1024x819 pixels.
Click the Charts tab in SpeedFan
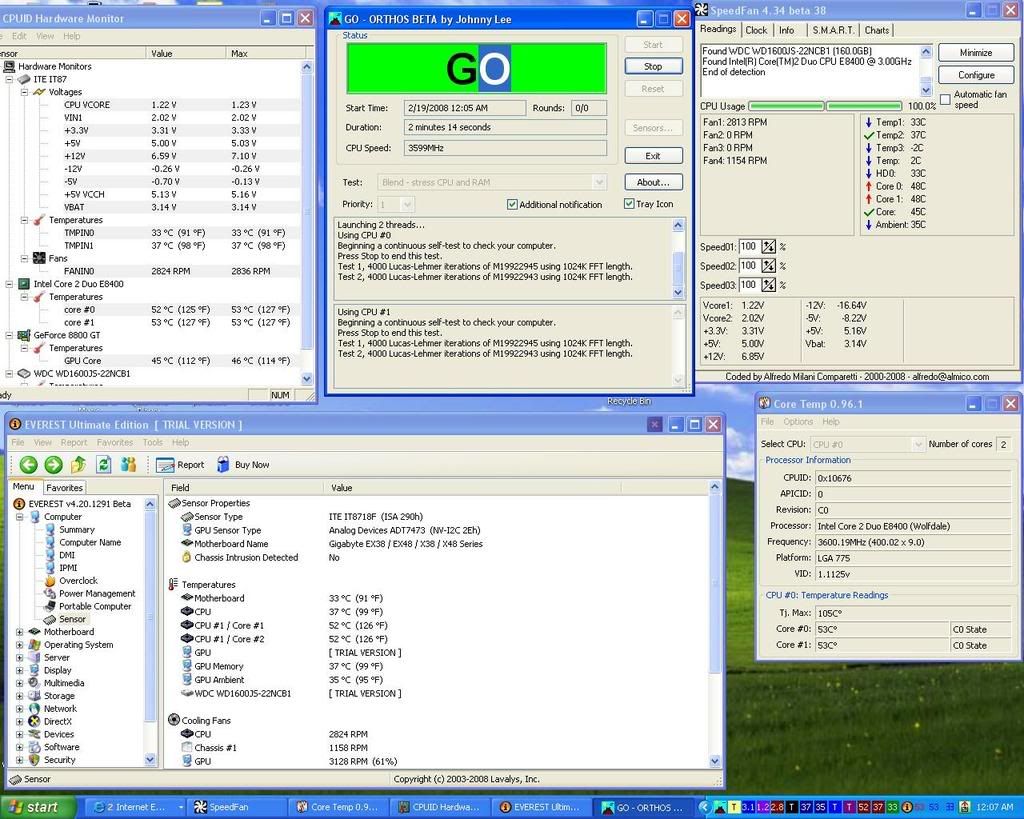(x=877, y=30)
